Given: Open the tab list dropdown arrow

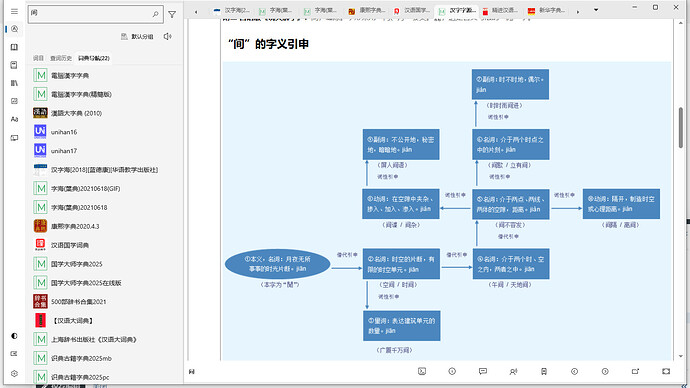Looking at the screenshot, I should (596, 10).
